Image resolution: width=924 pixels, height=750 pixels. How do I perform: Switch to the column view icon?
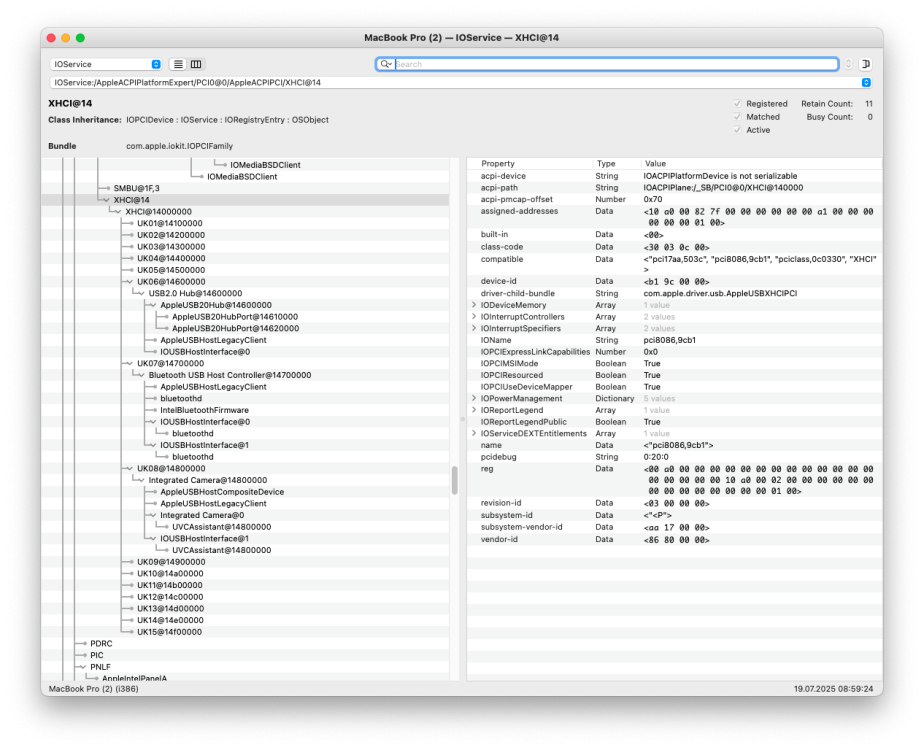coord(196,64)
